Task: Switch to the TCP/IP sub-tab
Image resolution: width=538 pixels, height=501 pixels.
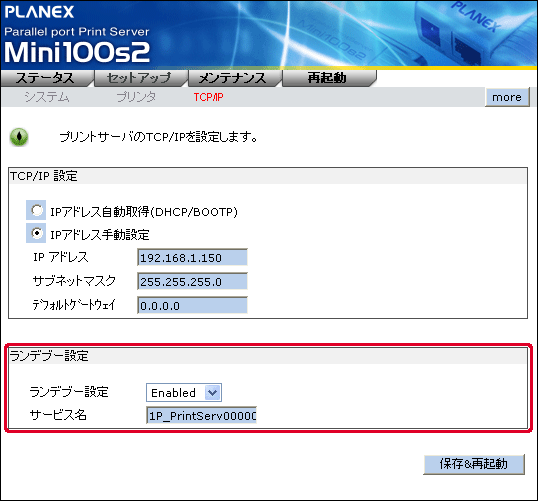Action: coord(208,97)
